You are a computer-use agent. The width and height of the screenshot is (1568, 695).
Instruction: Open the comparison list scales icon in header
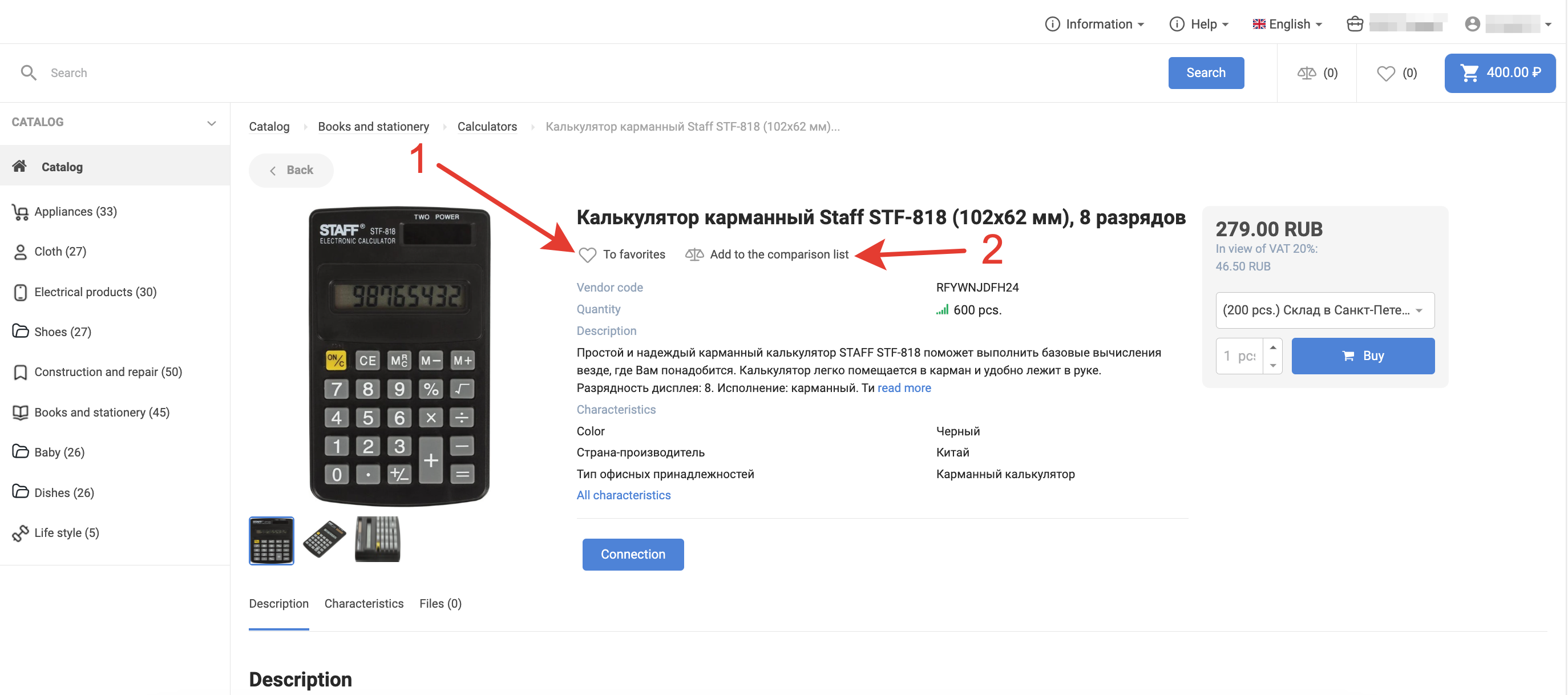(x=1306, y=73)
